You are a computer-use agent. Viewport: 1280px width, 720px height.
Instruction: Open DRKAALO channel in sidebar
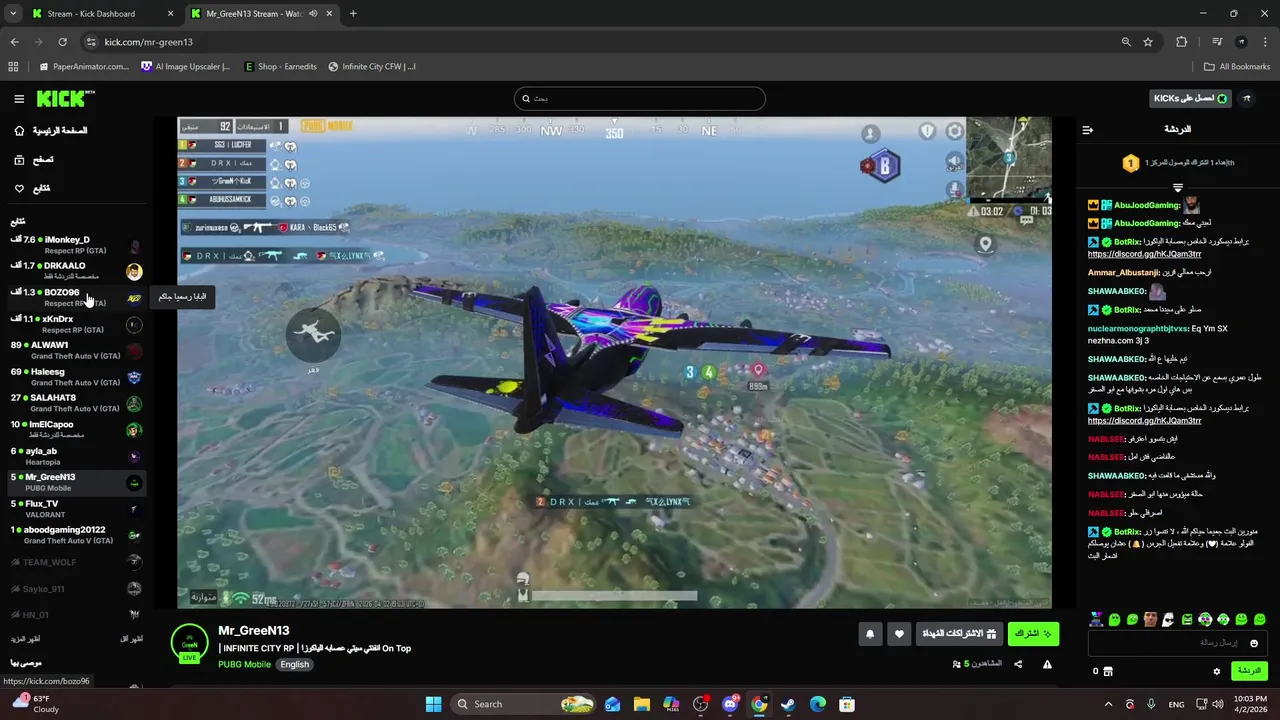[75, 271]
